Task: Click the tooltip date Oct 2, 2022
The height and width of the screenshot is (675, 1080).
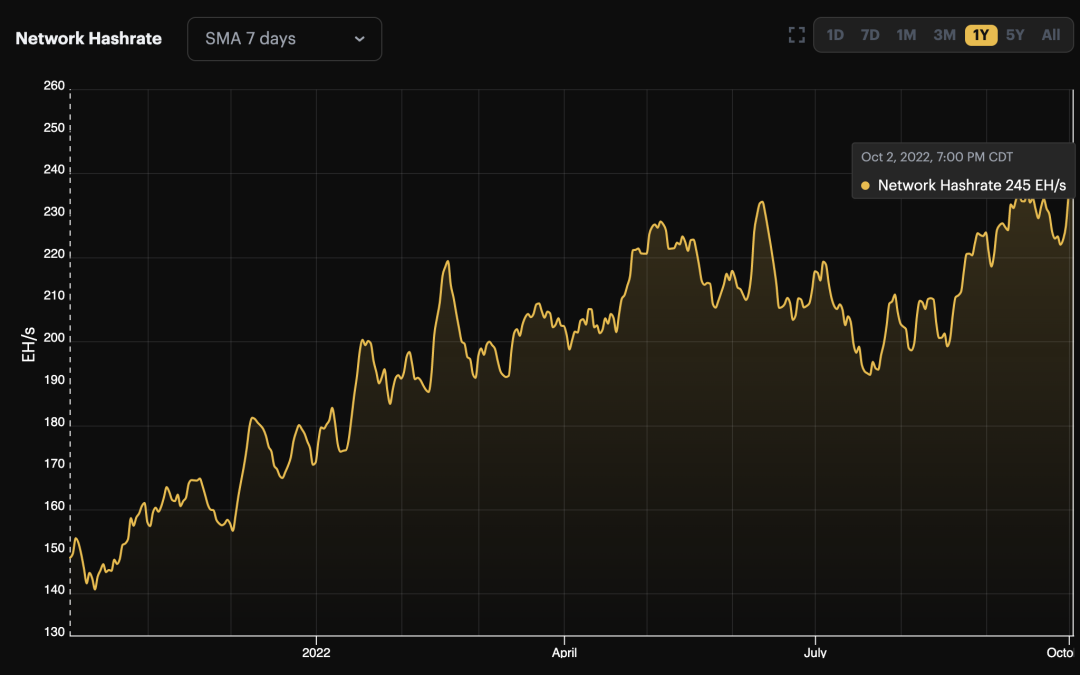Action: point(937,157)
